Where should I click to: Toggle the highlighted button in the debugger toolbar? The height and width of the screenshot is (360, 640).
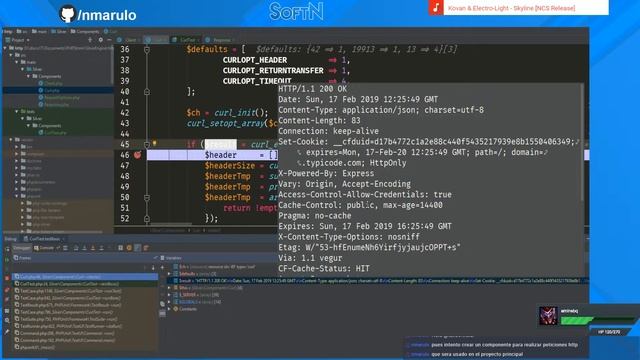click(138, 248)
